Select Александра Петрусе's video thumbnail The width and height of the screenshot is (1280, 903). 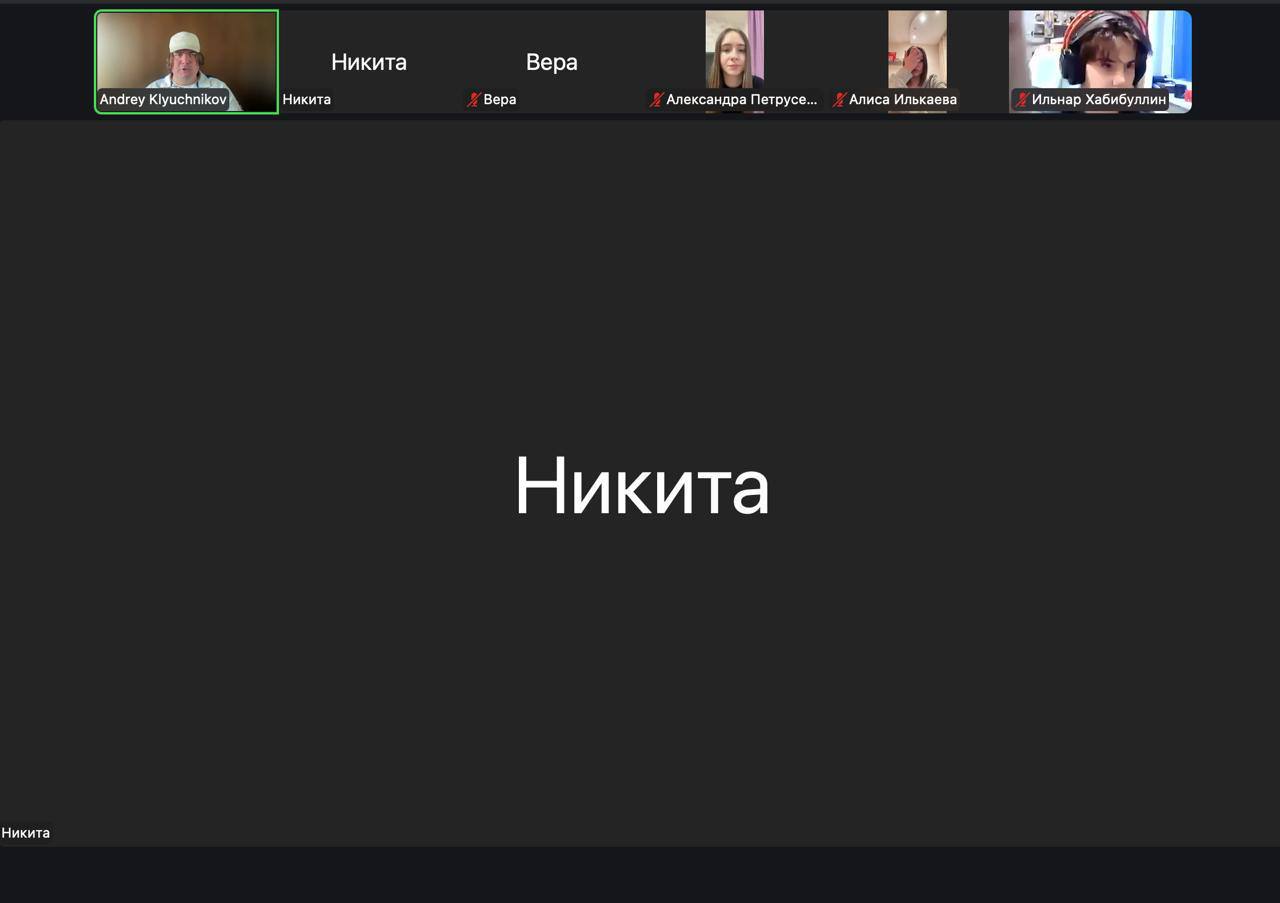(734, 50)
